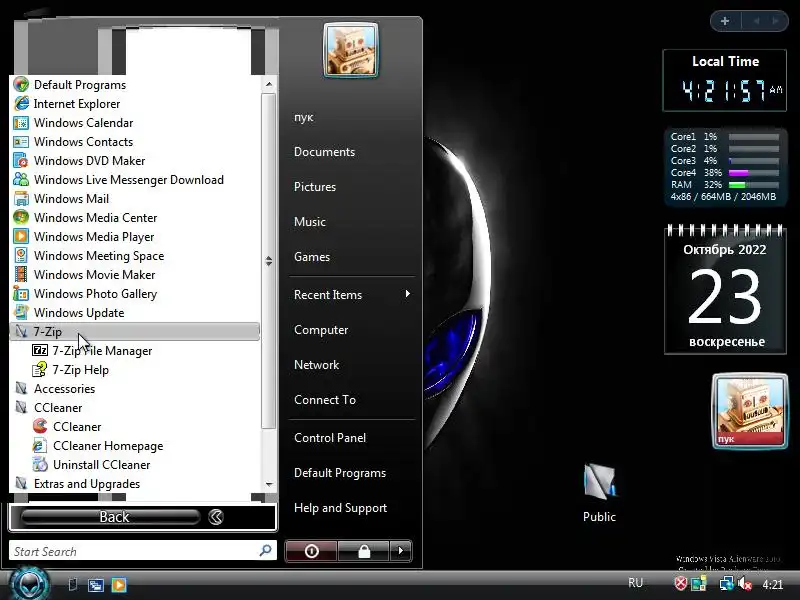Click the sidebar add gadget plus button
Viewport: 800px width, 600px height.
724,21
